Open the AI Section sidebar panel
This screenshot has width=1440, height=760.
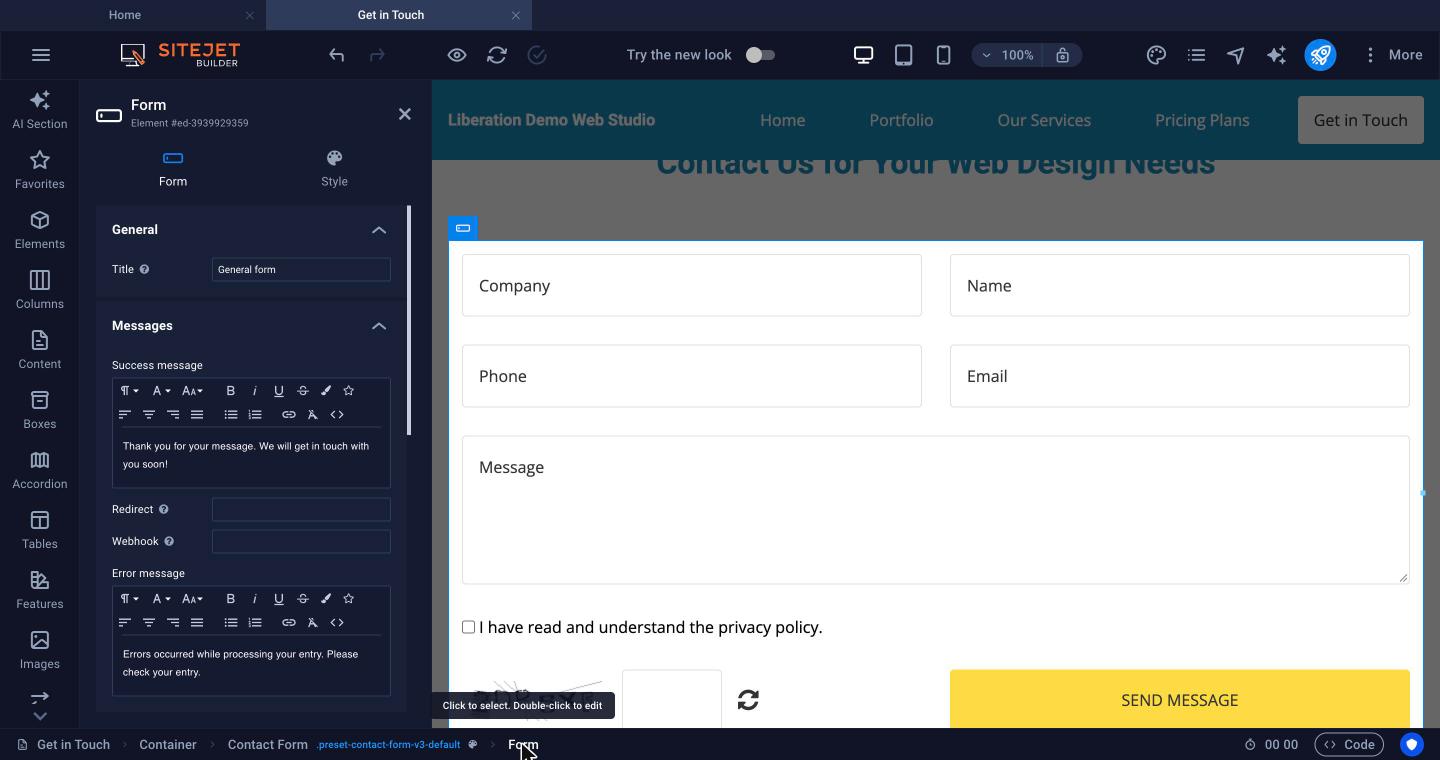pyautogui.click(x=40, y=110)
